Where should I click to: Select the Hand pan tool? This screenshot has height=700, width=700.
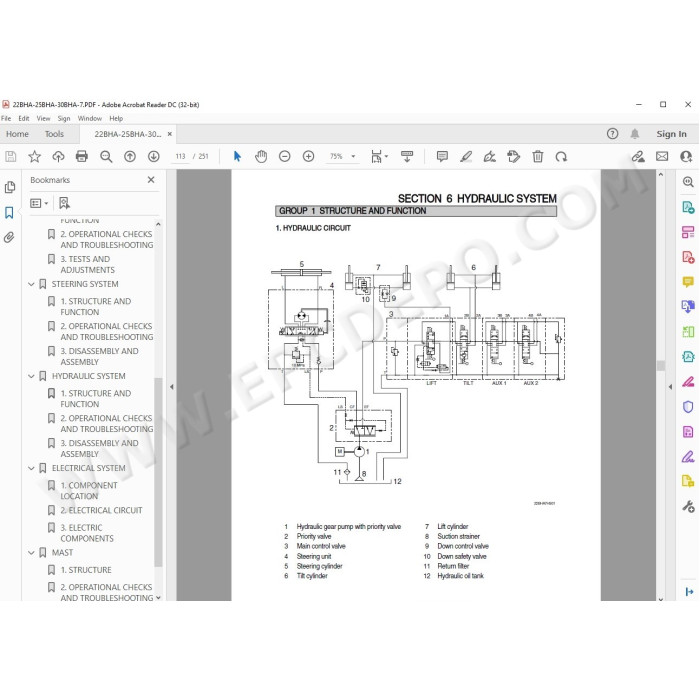pyautogui.click(x=261, y=156)
